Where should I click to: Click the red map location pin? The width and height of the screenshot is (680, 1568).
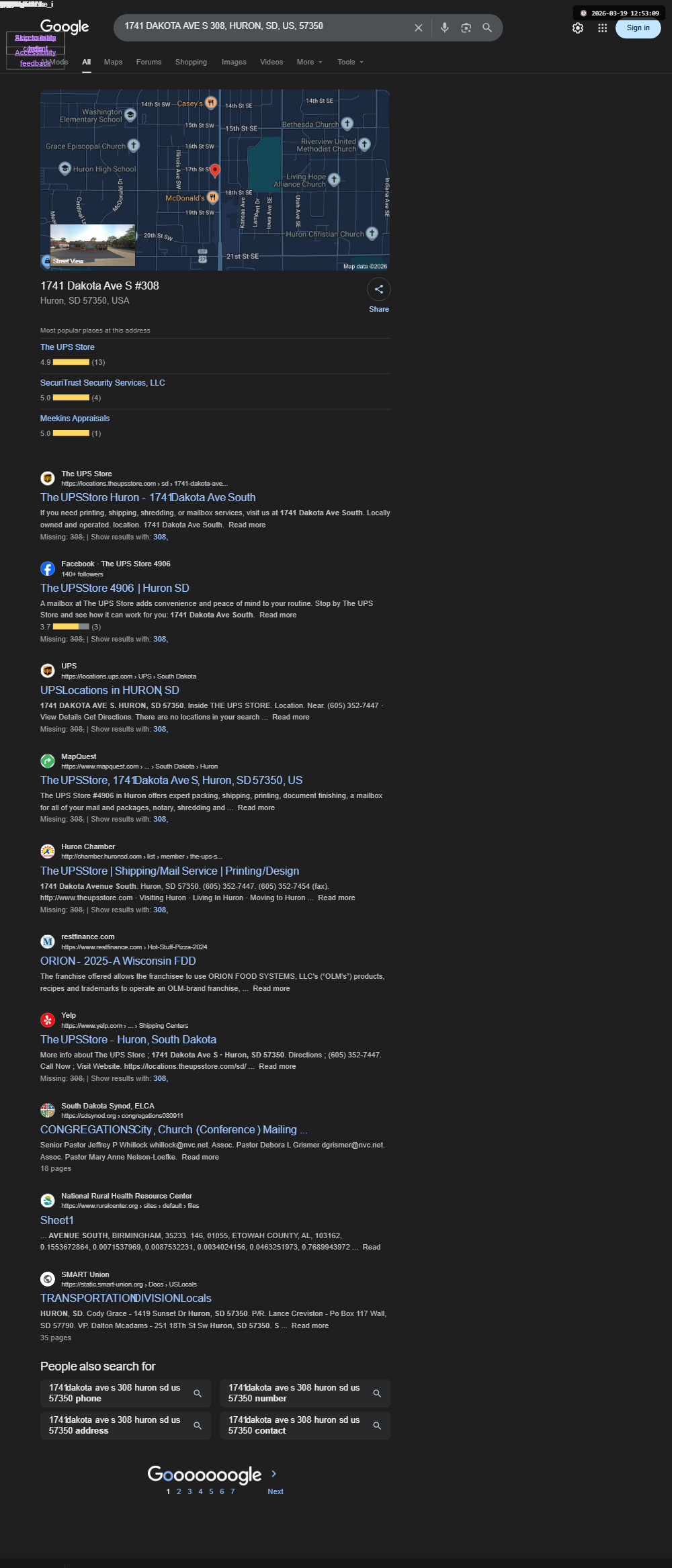coord(215,171)
